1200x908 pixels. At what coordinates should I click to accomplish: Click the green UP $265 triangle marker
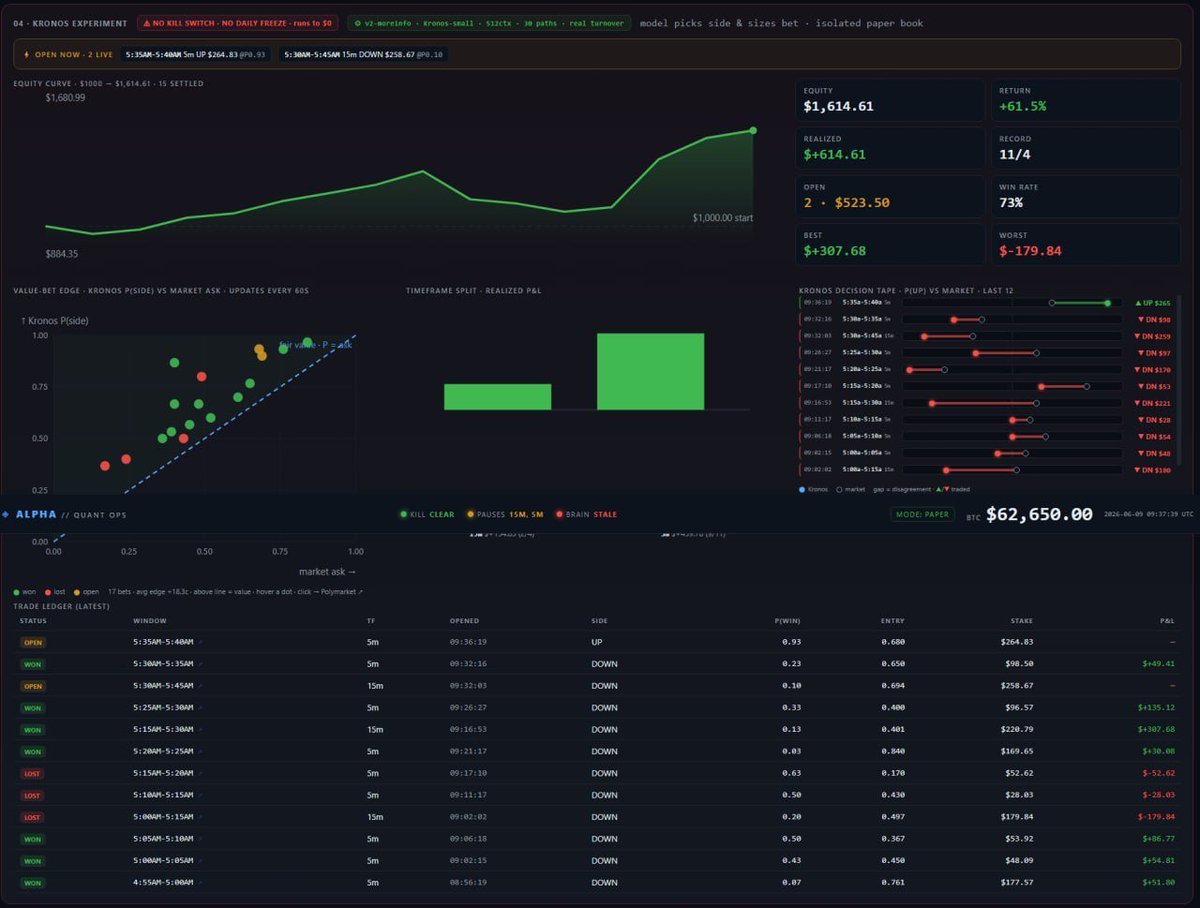(1138, 302)
